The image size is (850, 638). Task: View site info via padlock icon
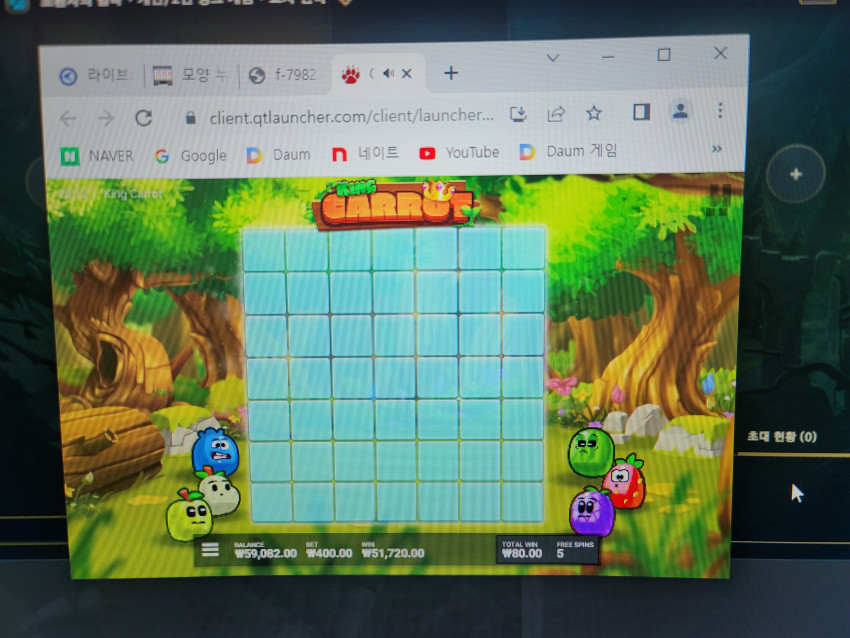[x=190, y=118]
